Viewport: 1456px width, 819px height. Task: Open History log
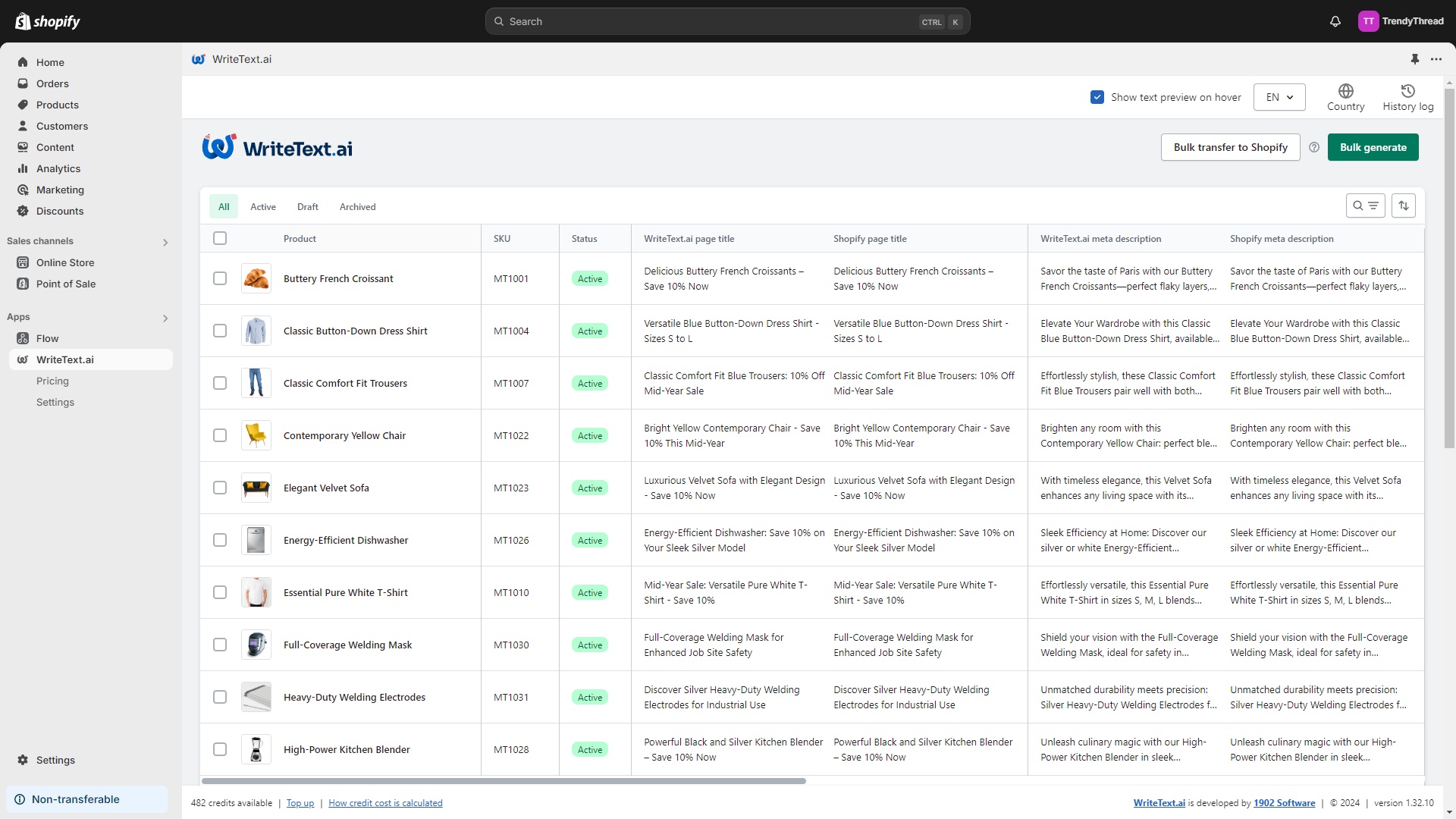1407,97
